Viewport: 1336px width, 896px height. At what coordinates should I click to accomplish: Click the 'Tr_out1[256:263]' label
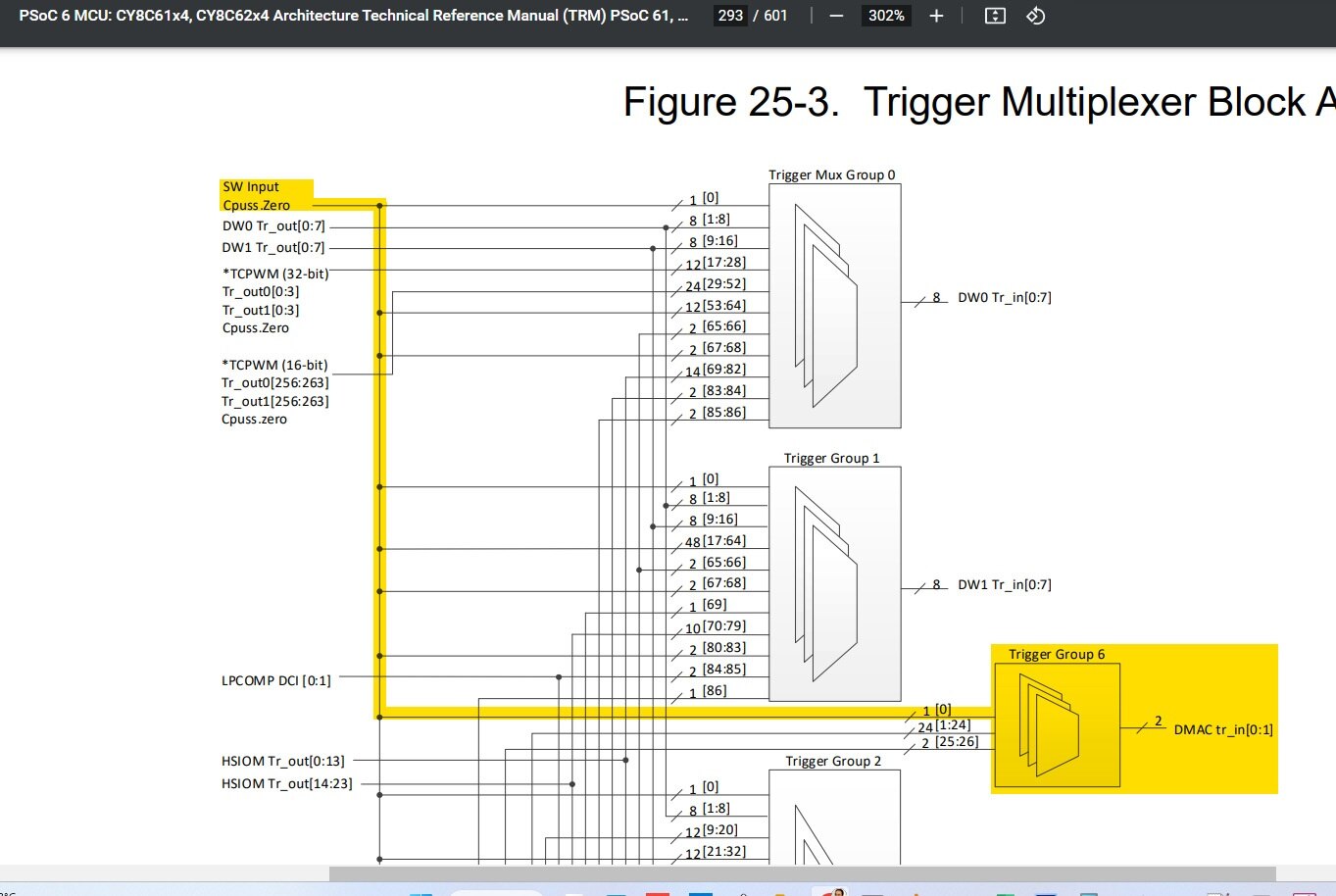point(275,401)
